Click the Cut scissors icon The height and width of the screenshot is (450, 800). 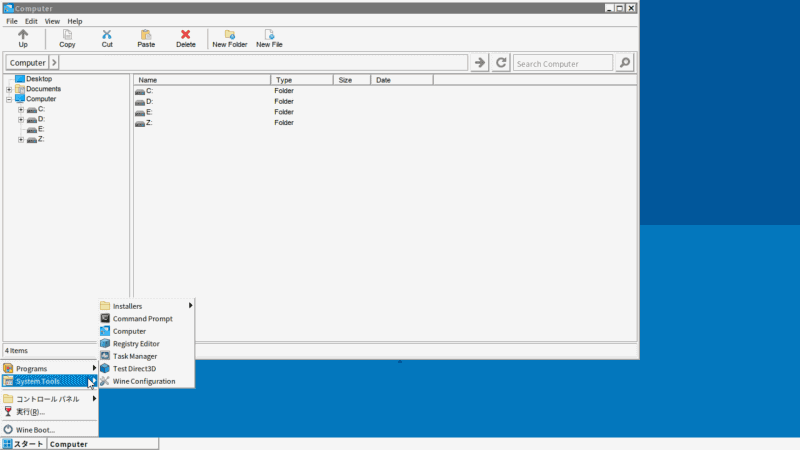[x=107, y=35]
